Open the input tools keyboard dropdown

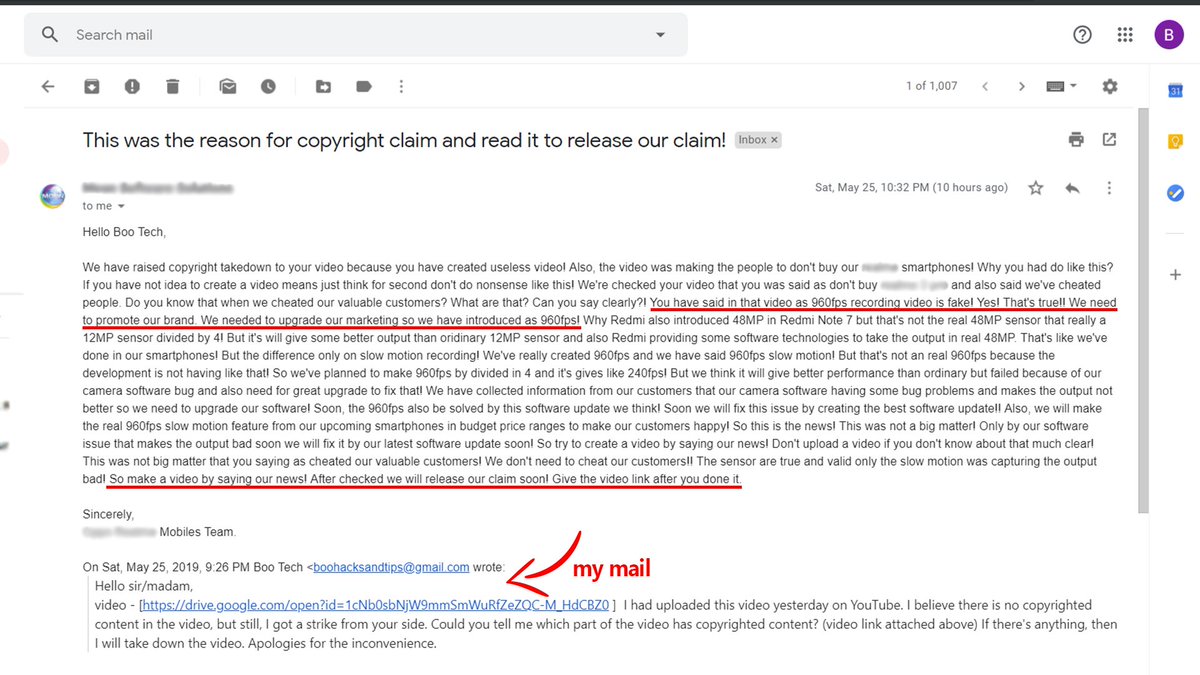pyautogui.click(x=1062, y=86)
